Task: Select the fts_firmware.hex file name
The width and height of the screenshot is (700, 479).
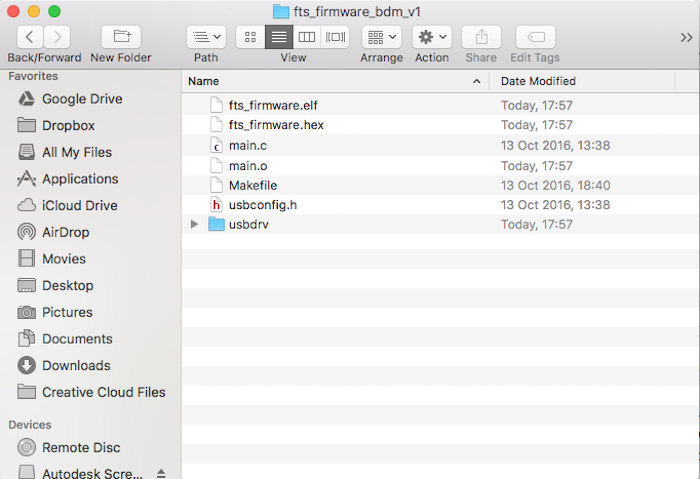Action: coord(276,125)
